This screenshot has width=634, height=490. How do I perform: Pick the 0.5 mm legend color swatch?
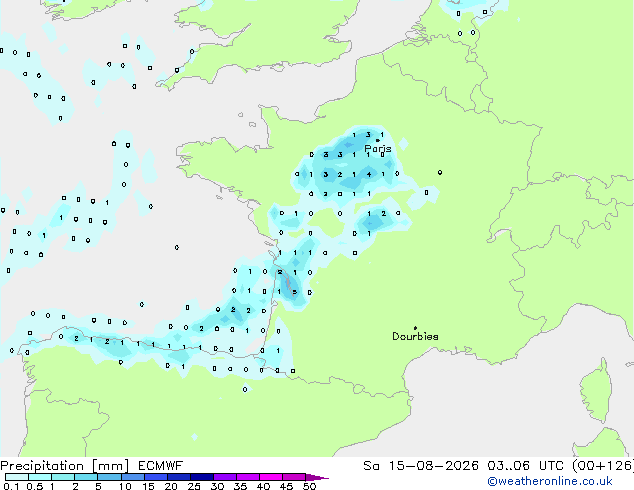[40, 477]
